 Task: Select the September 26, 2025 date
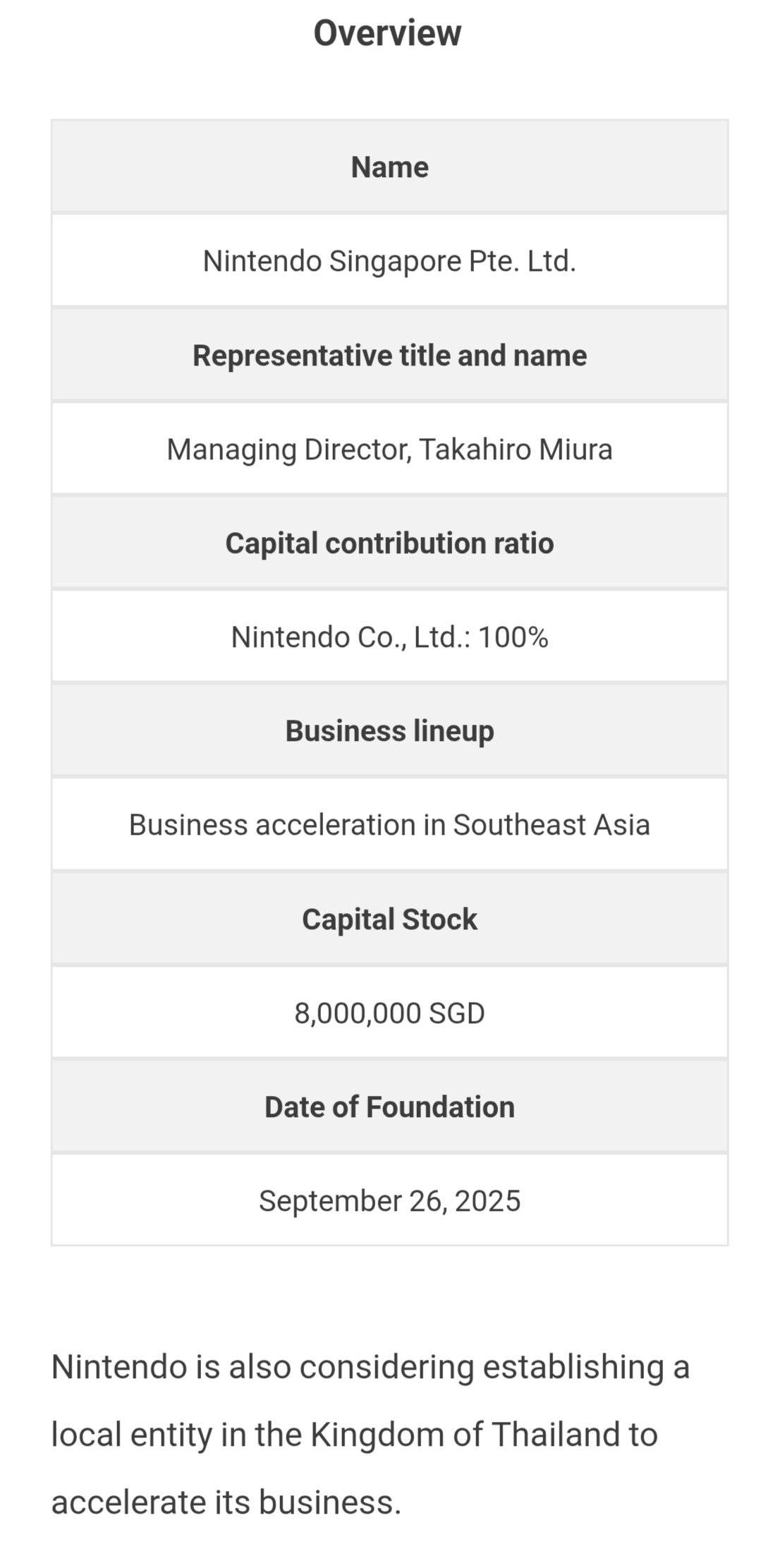click(389, 1201)
